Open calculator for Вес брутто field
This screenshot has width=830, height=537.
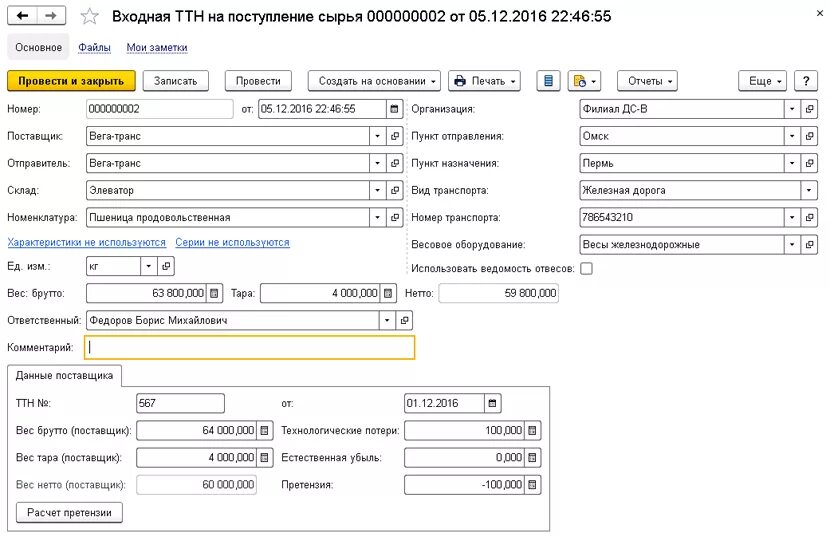(214, 293)
